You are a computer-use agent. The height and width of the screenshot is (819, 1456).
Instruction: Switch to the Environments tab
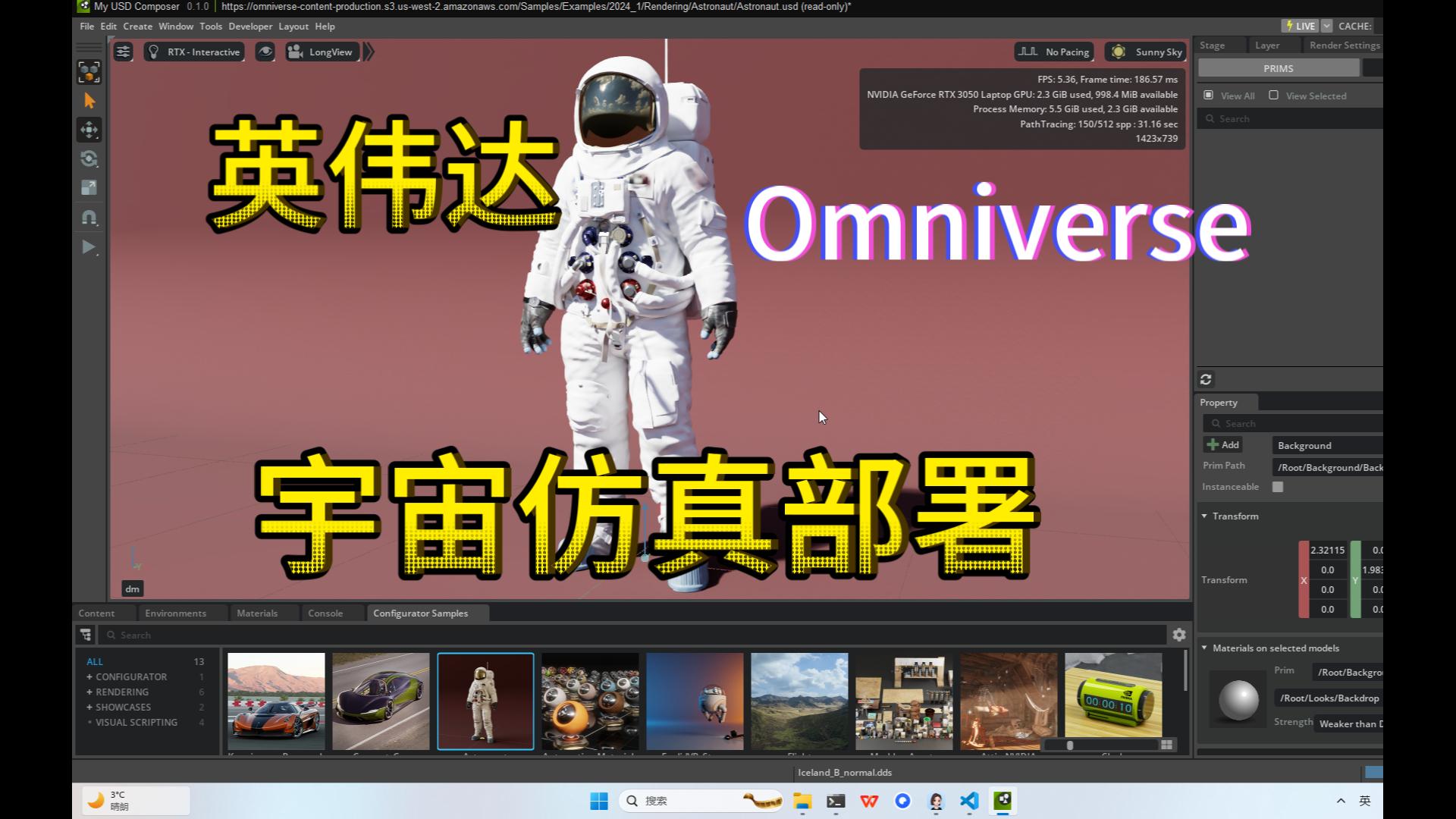click(175, 613)
